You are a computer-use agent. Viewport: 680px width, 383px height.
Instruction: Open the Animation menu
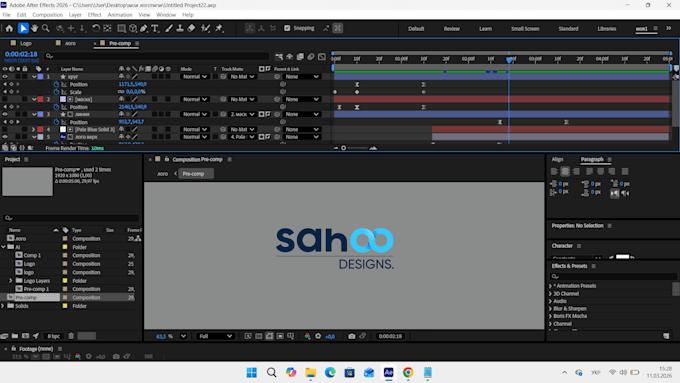pyautogui.click(x=120, y=15)
